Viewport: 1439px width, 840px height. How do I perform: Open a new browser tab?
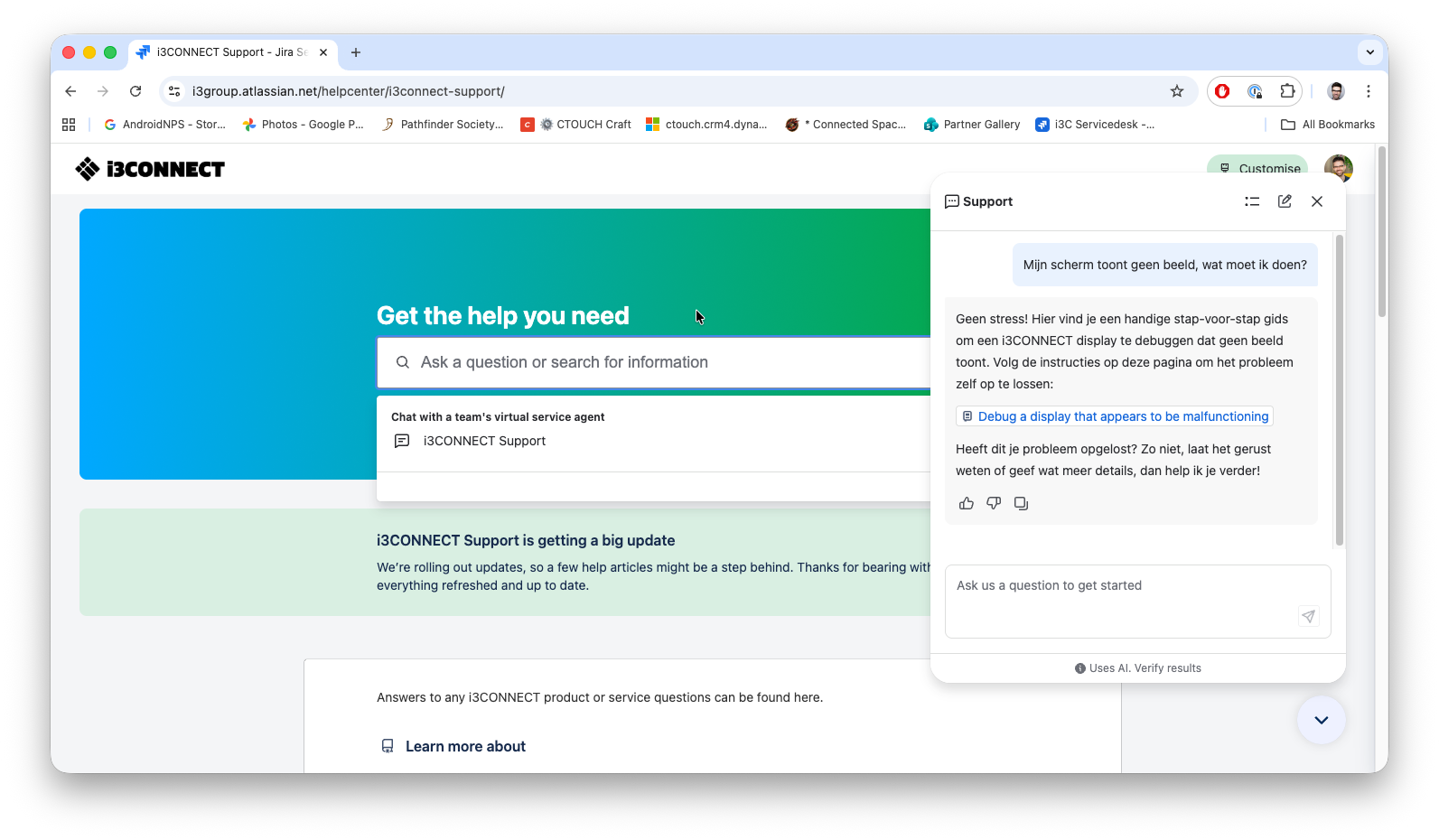tap(356, 52)
